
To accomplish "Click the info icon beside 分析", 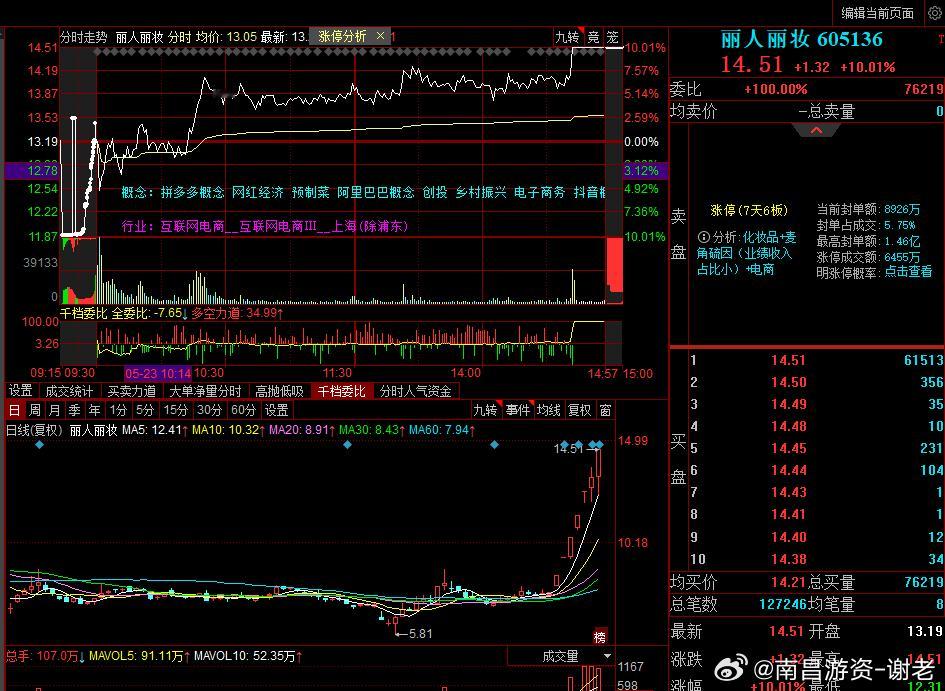I will pos(703,237).
